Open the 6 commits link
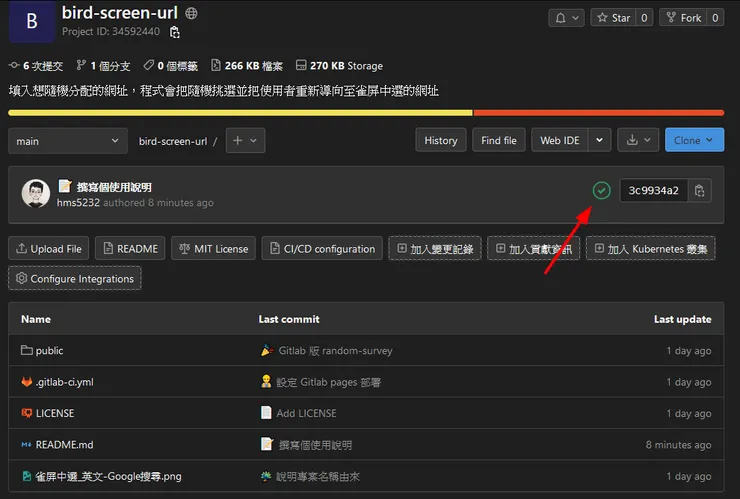The image size is (740, 499). [36, 66]
